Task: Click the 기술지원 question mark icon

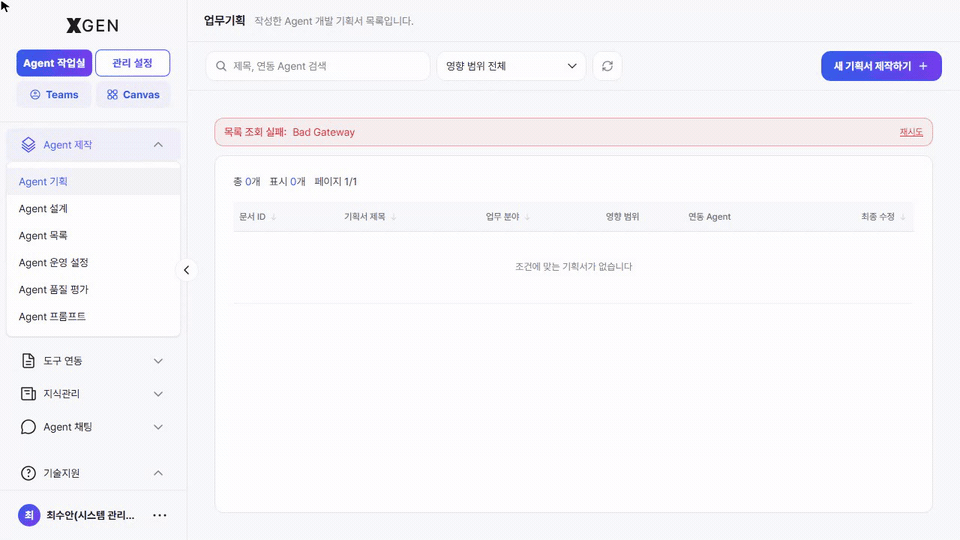Action: click(28, 473)
